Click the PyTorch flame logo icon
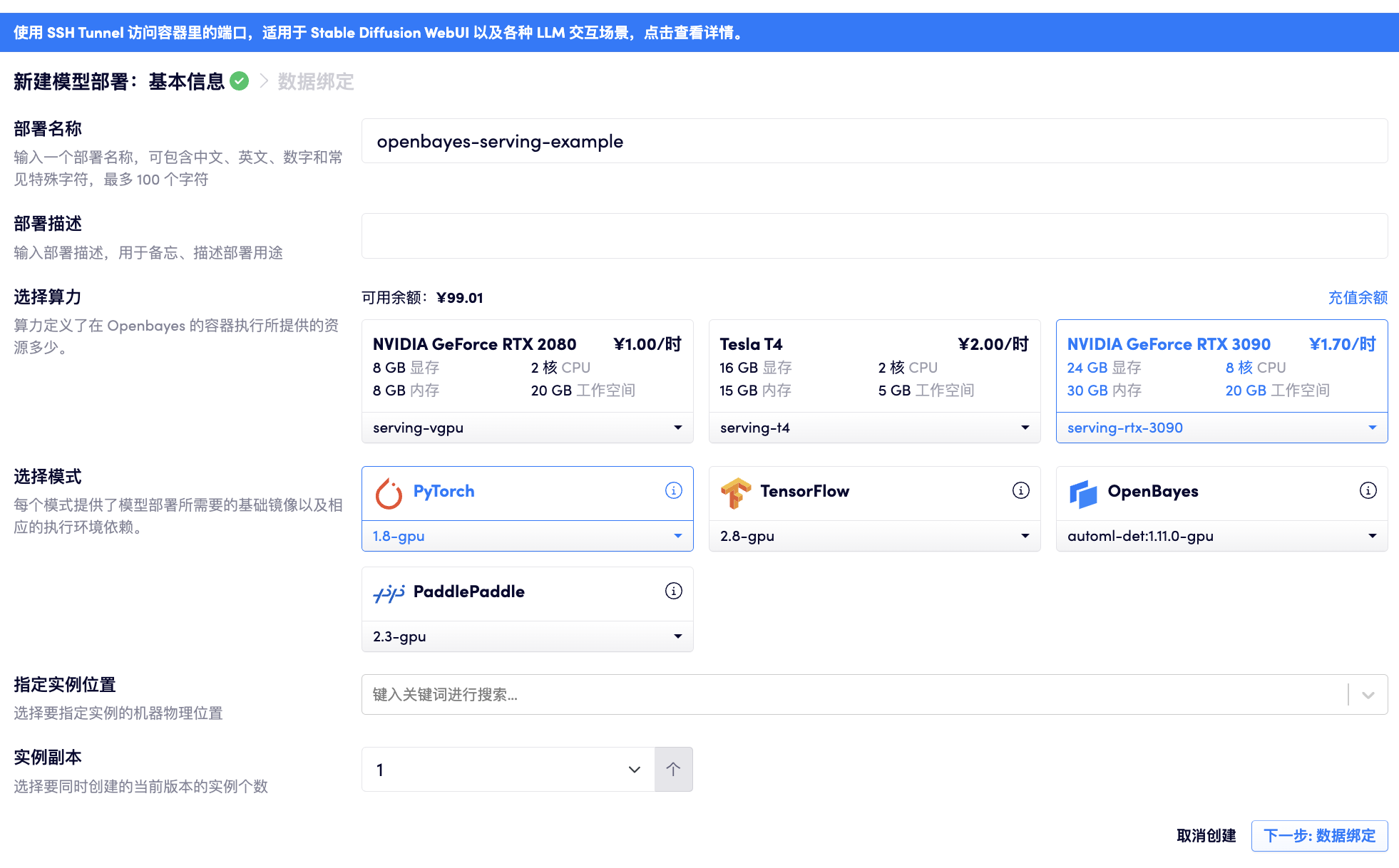1399x868 pixels. [x=389, y=492]
